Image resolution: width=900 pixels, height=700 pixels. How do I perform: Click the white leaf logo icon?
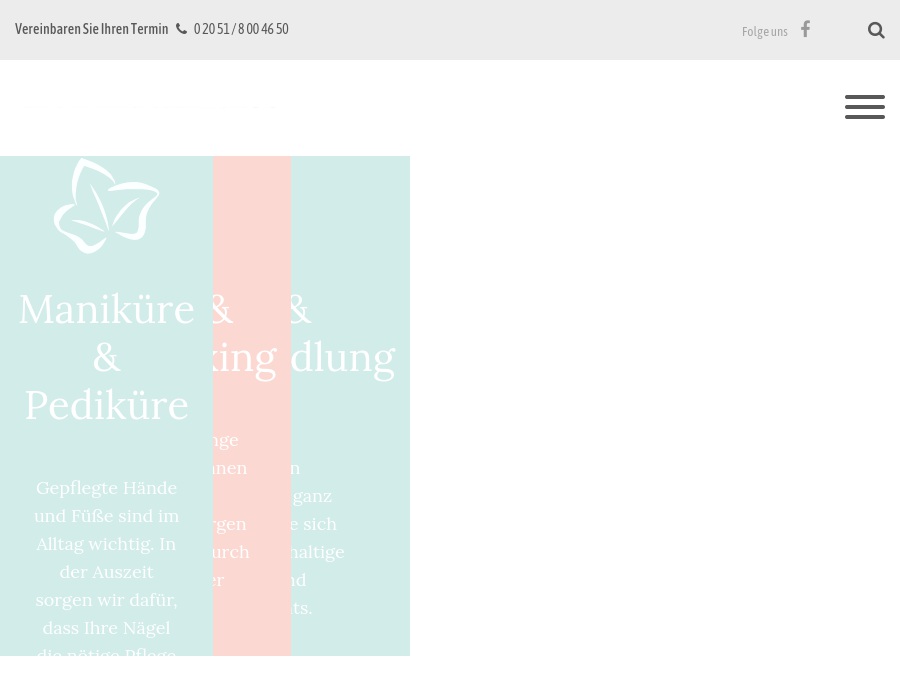point(106,206)
